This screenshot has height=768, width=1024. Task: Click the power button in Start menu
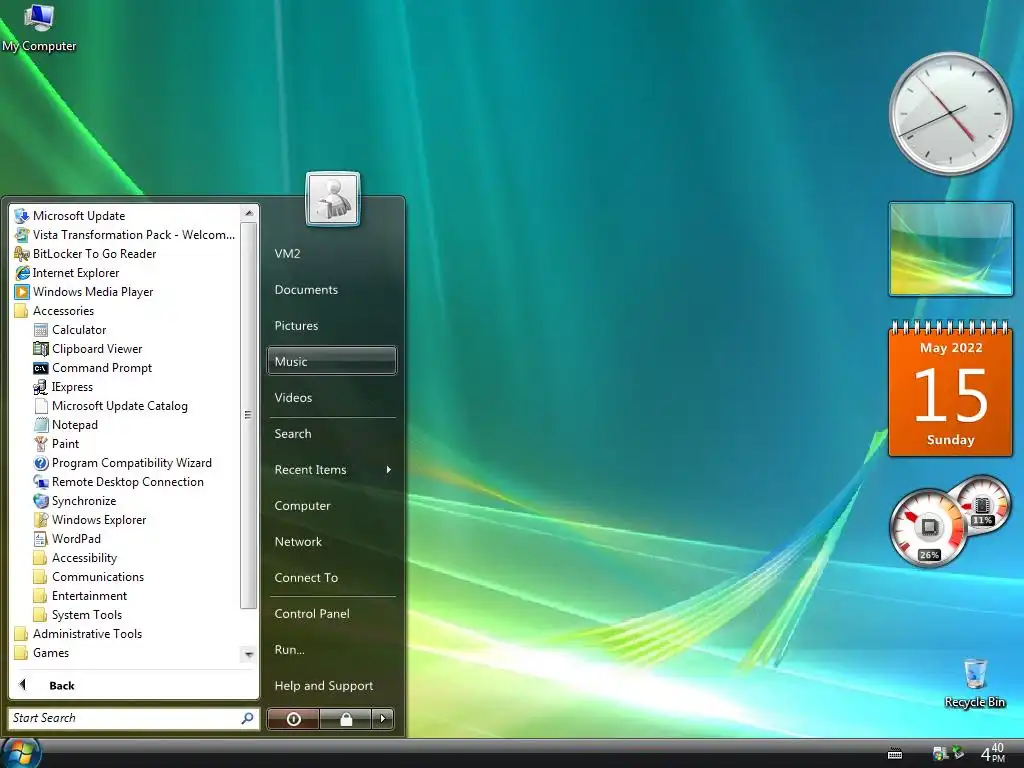click(293, 718)
